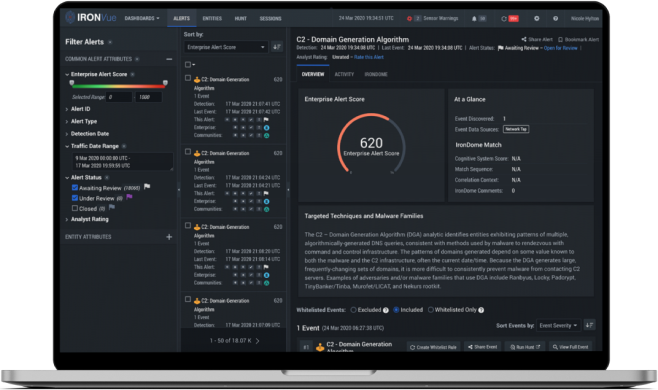The image size is (658, 390).
Task: Check the select-all alerts checkbox
Action: tap(188, 64)
